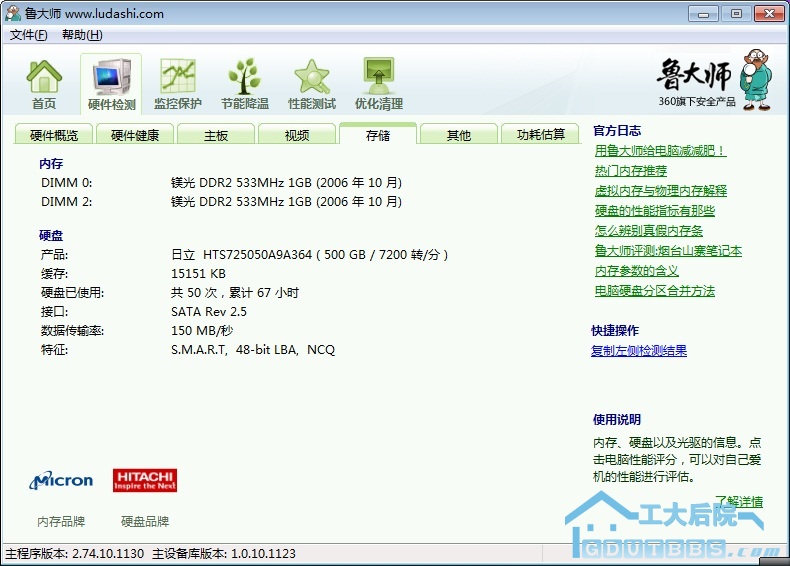Open the 文件(F) menu
This screenshot has height=566, width=790.
coord(29,35)
